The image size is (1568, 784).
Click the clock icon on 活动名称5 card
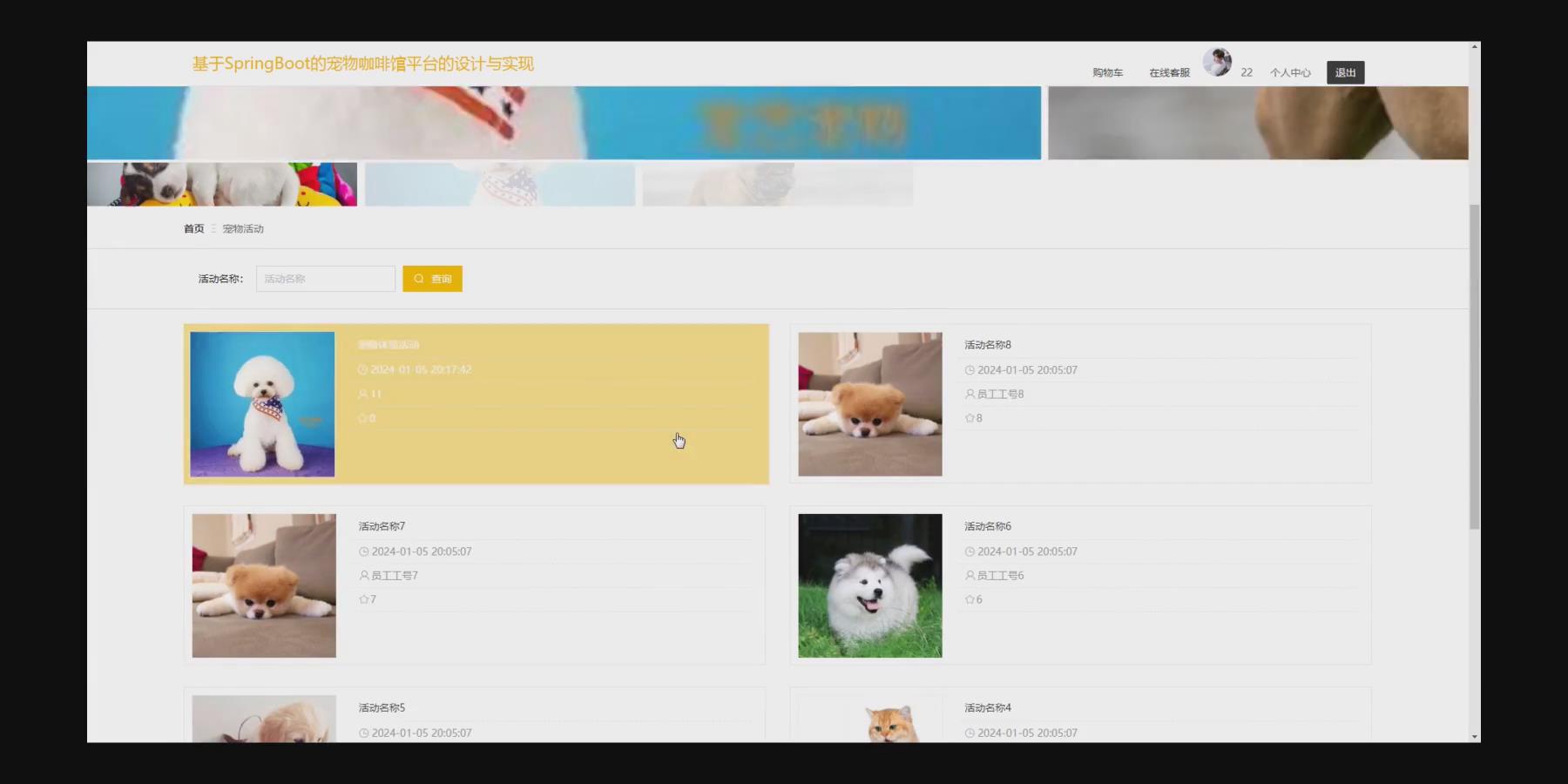(363, 733)
